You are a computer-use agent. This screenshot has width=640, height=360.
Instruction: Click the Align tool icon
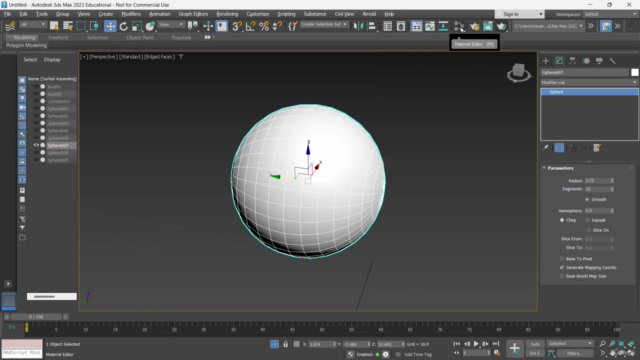pos(371,26)
